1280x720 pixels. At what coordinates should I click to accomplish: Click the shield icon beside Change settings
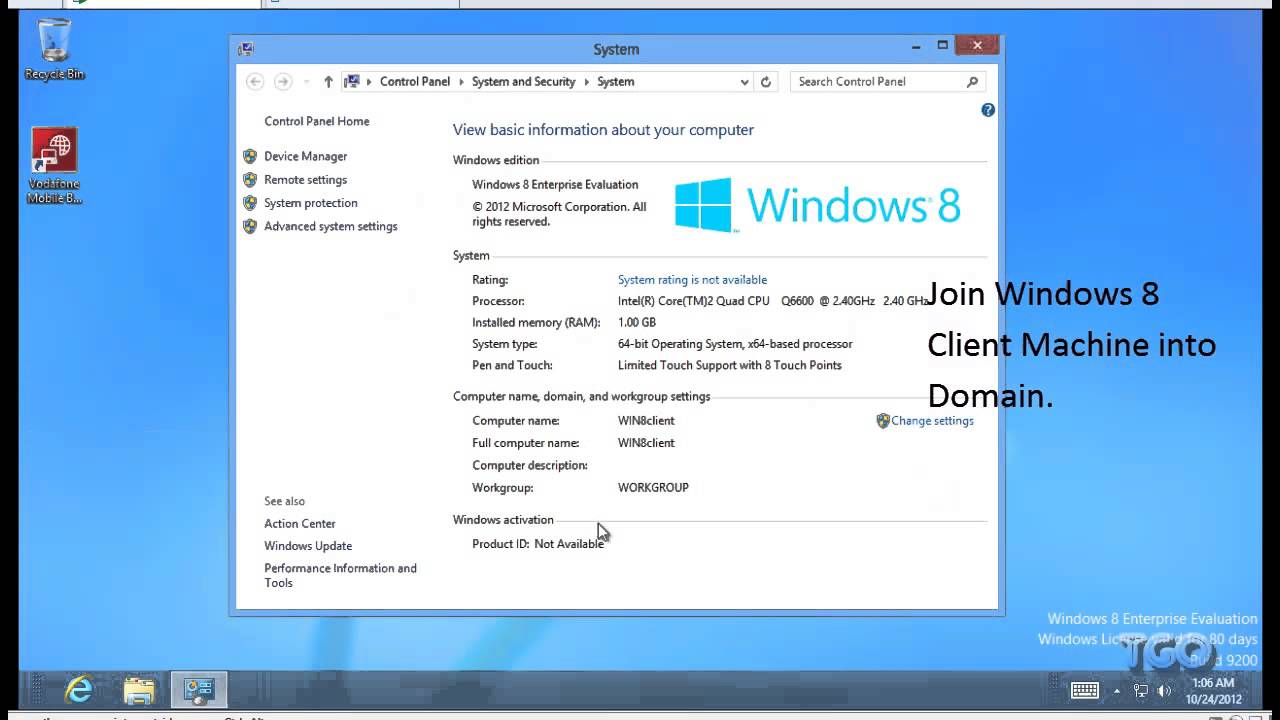point(883,421)
